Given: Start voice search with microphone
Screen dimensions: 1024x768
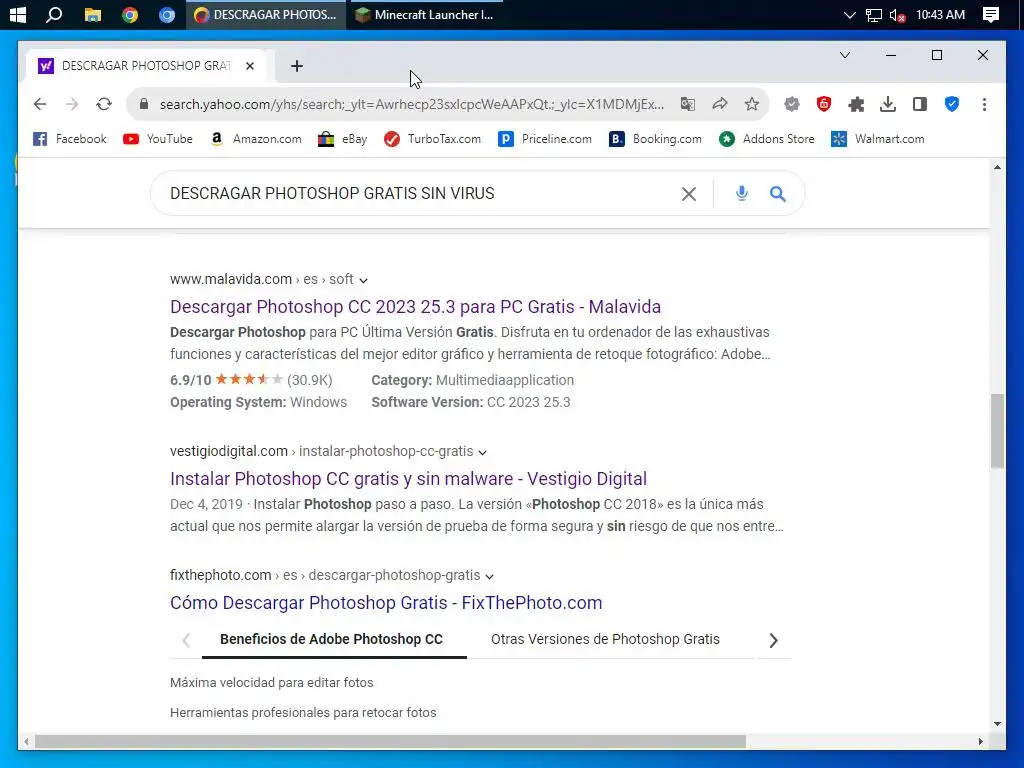Looking at the screenshot, I should [x=741, y=193].
